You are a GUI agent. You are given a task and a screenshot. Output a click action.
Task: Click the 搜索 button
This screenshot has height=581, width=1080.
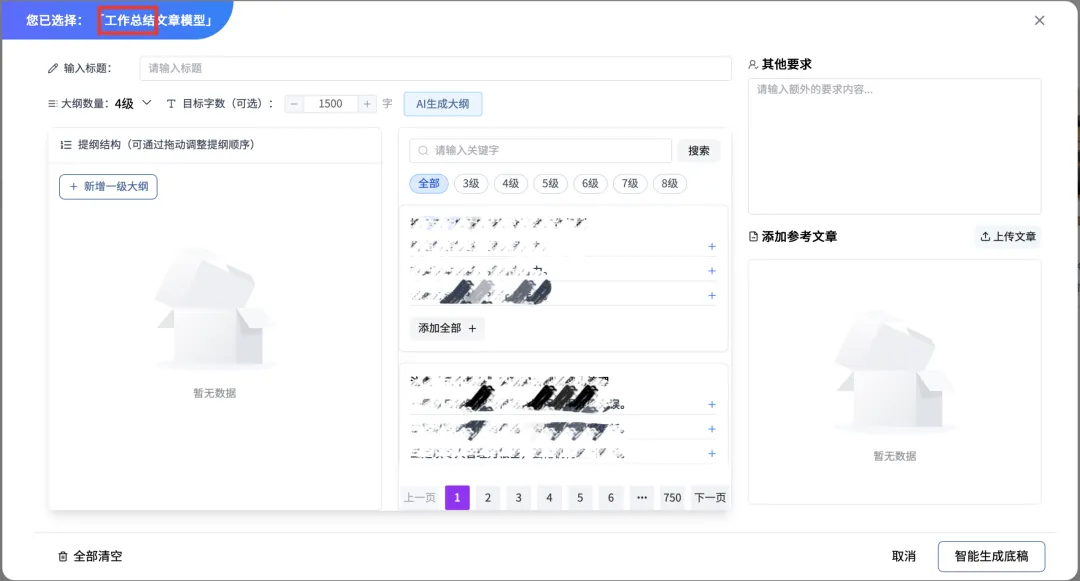(x=698, y=150)
